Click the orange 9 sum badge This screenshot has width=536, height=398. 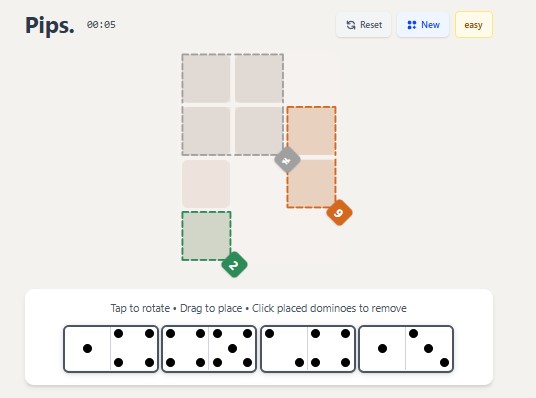(339, 213)
